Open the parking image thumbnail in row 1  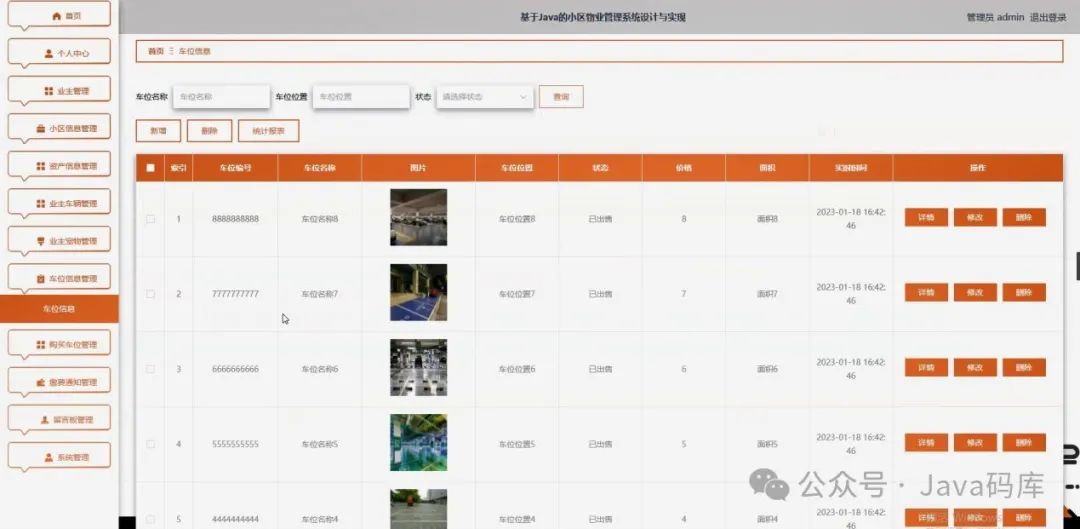coord(418,218)
